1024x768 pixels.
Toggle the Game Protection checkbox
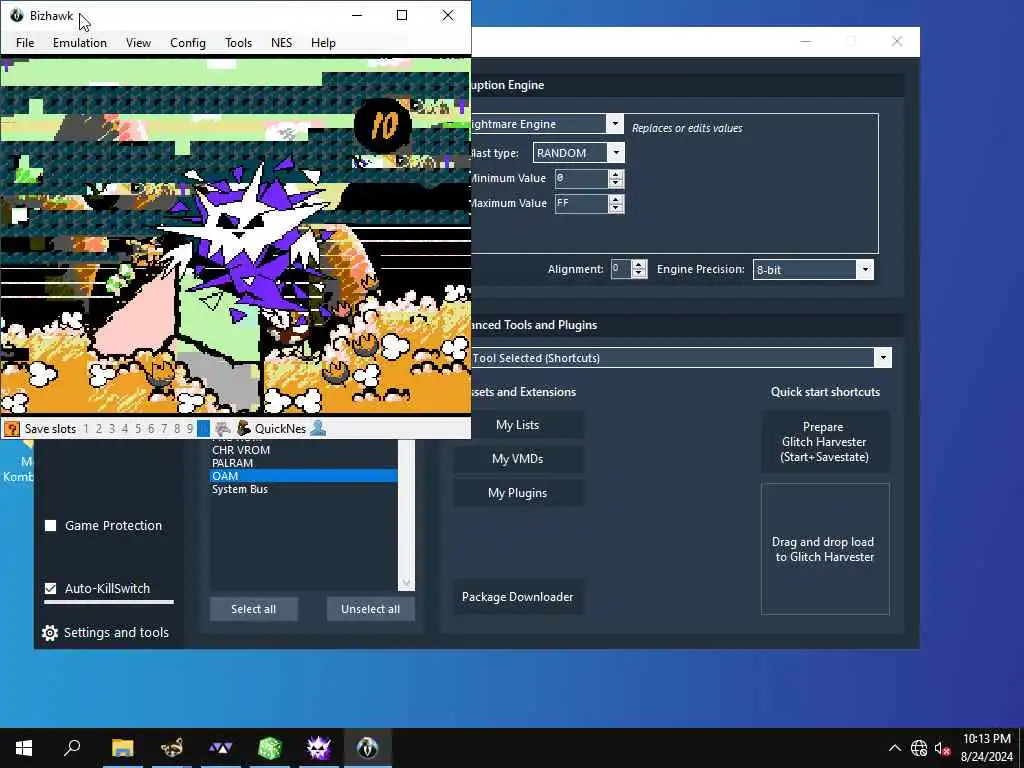pos(50,526)
